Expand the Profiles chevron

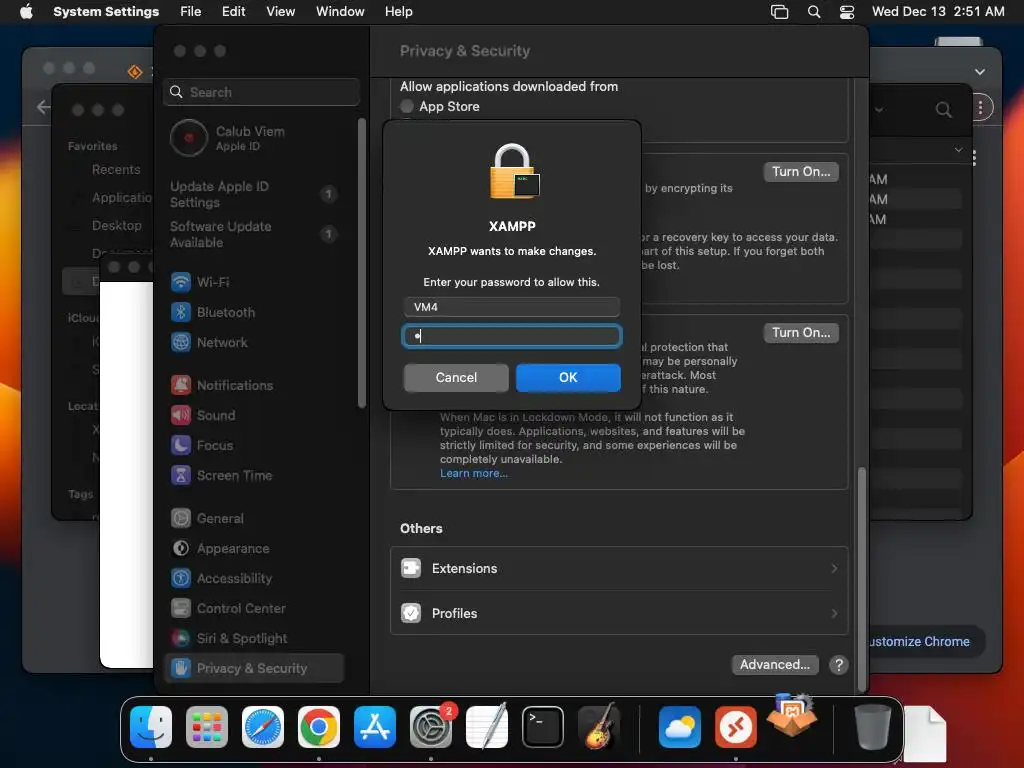tap(834, 613)
